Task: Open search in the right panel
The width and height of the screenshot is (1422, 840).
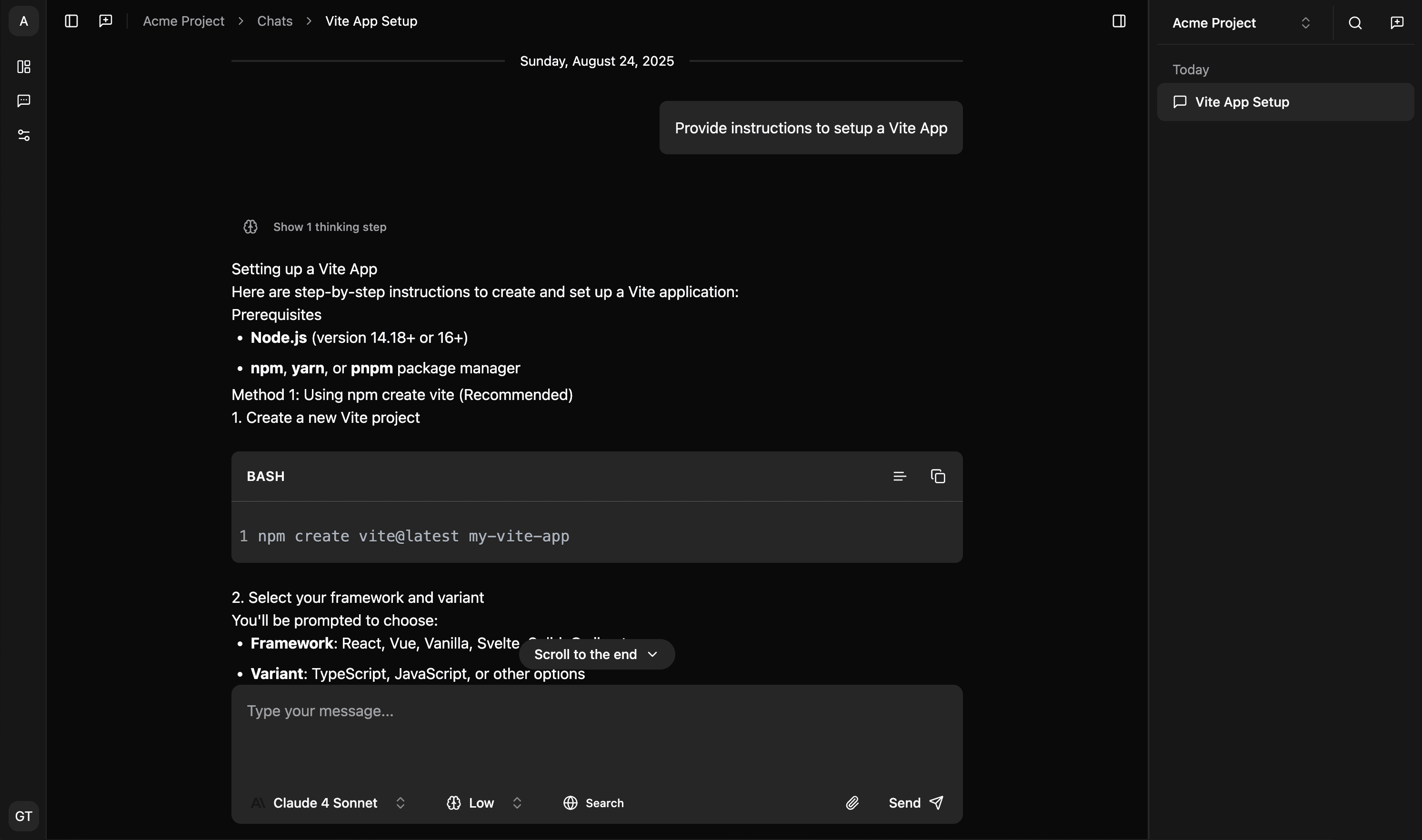Action: tap(1355, 23)
